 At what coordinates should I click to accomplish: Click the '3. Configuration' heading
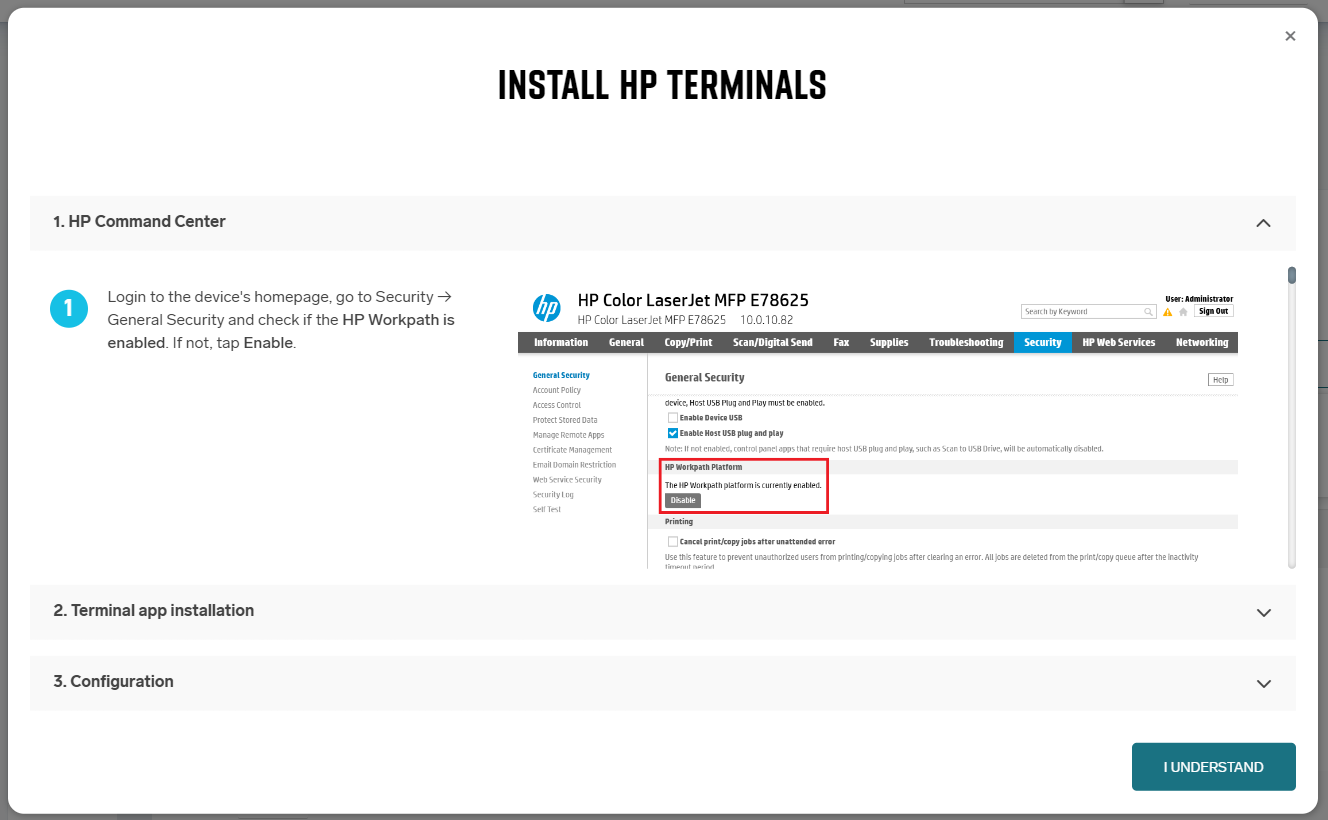pyautogui.click(x=113, y=682)
